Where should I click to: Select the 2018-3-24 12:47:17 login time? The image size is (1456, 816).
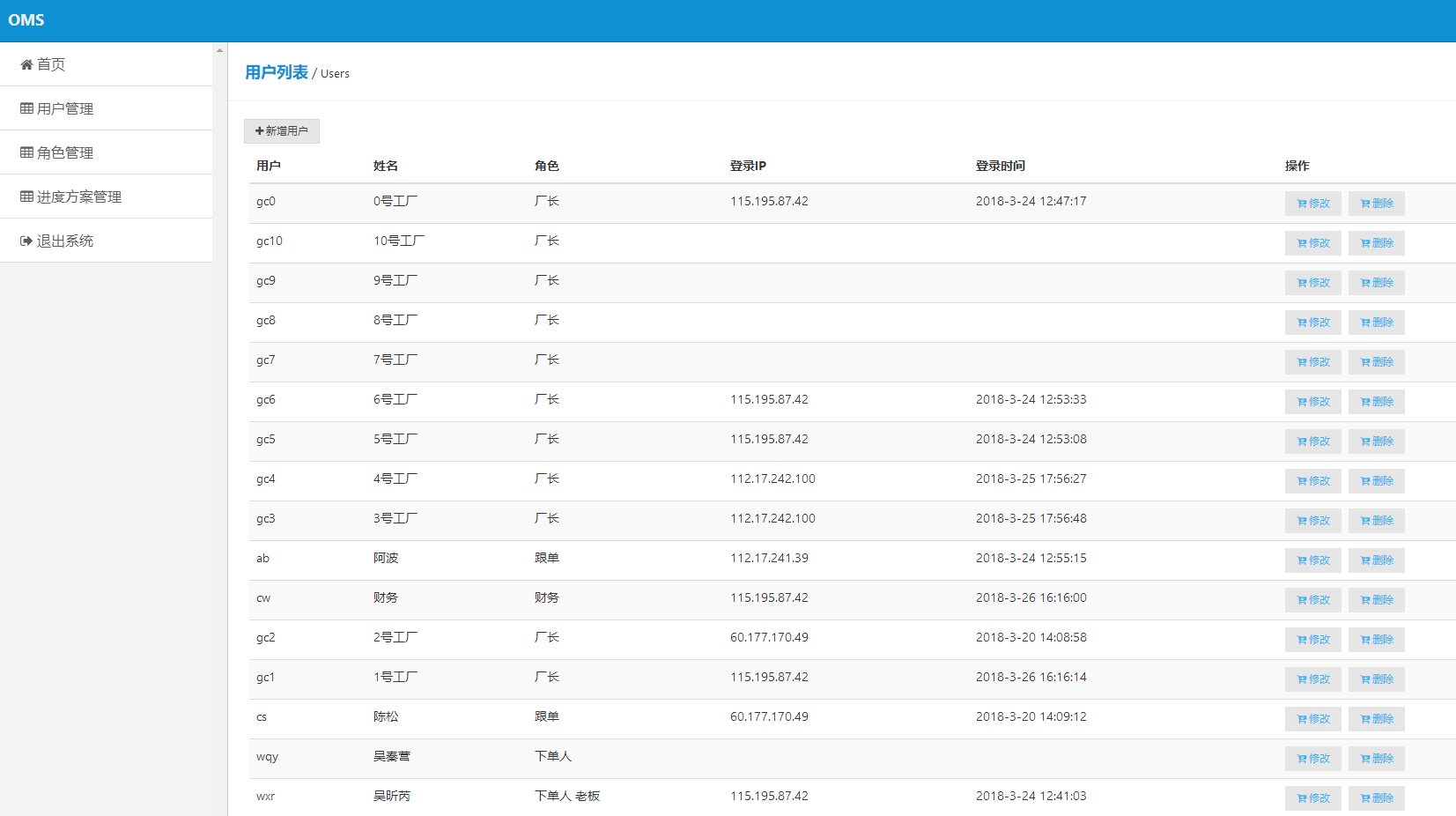1031,201
